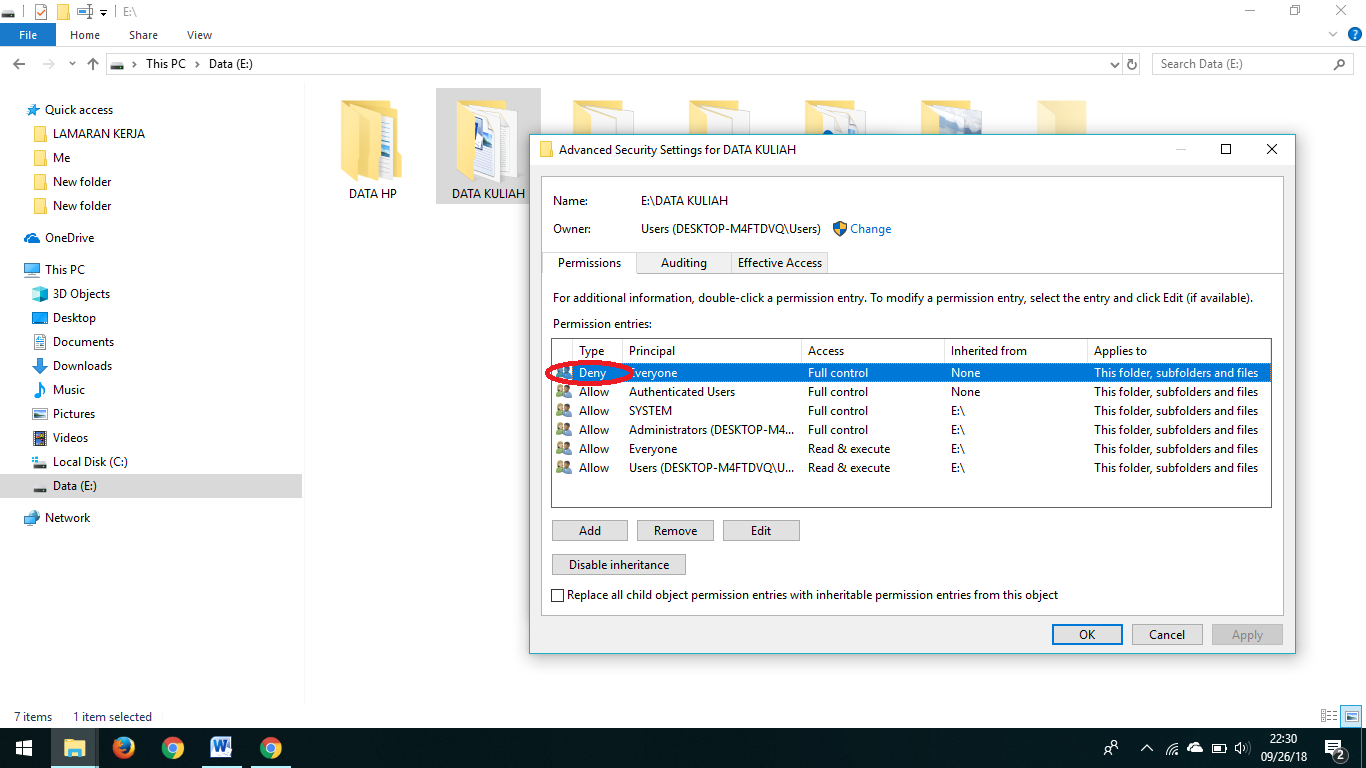Expand hidden icons chevron in system tray
Screen dimensions: 1366x768
pyautogui.click(x=1146, y=747)
